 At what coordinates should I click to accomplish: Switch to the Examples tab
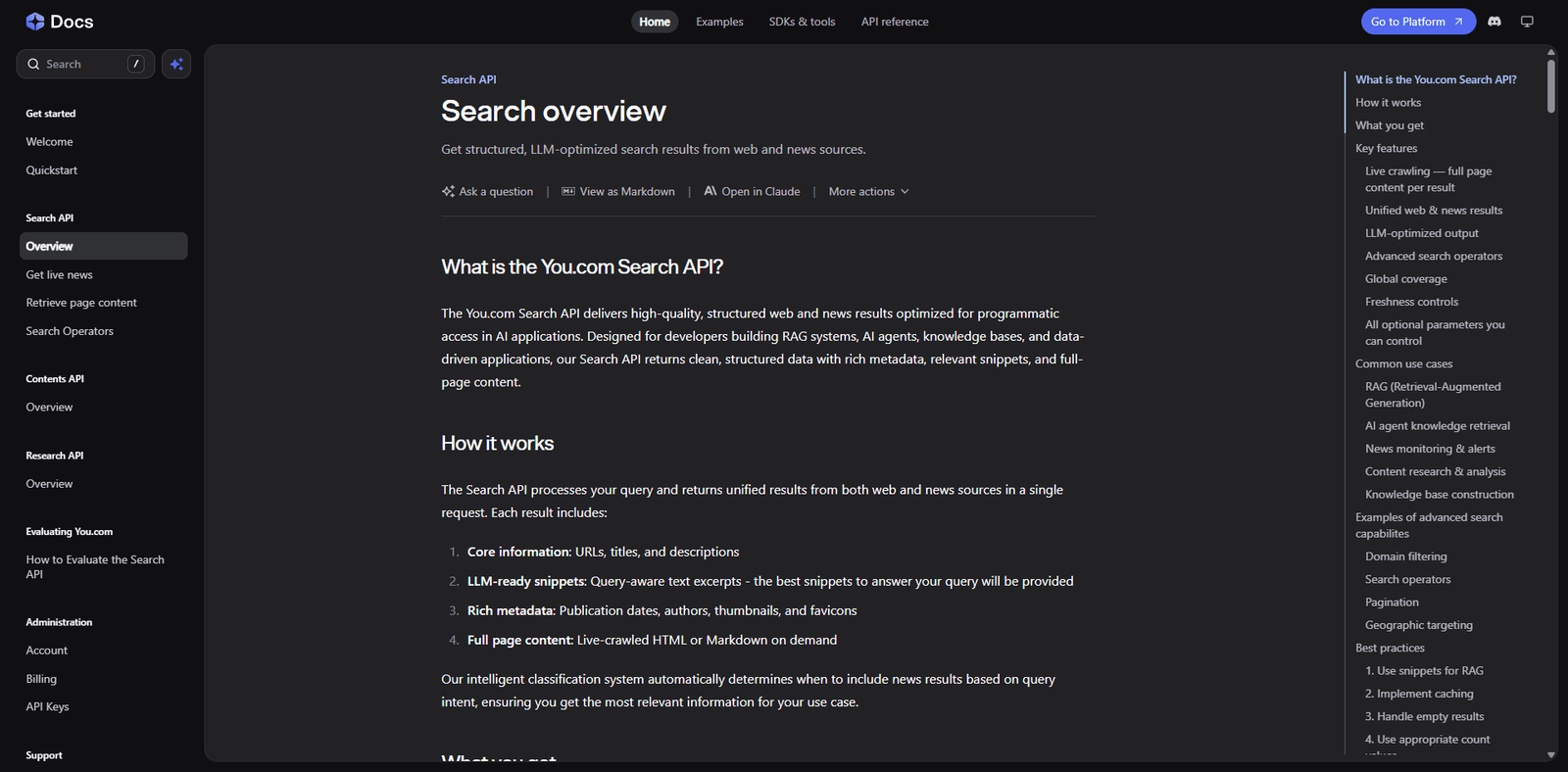[x=719, y=22]
